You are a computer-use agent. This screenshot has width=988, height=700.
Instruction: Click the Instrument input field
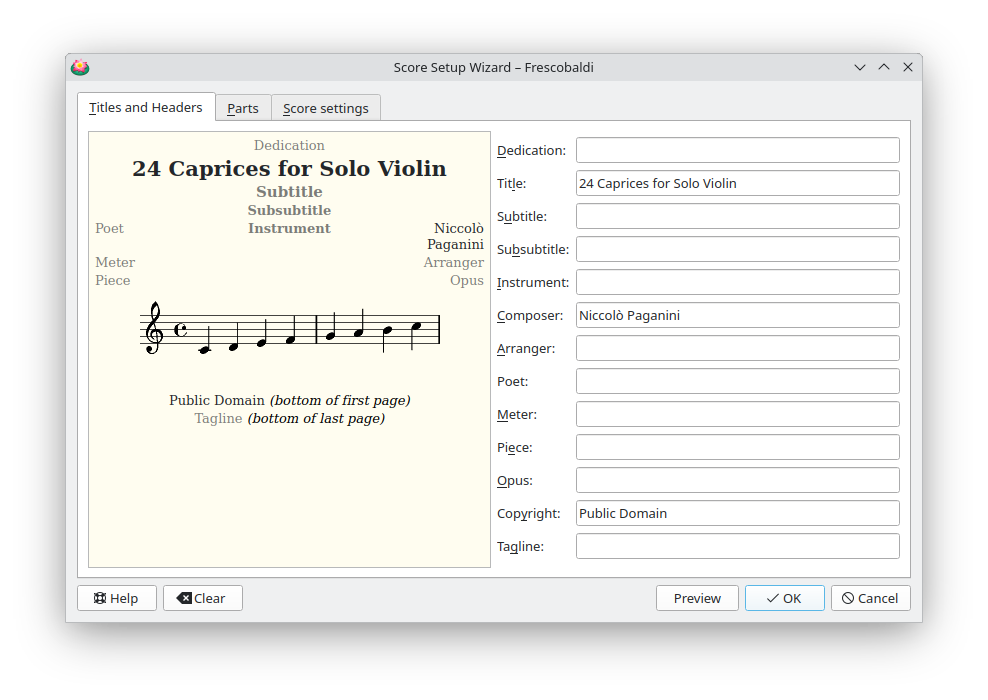[737, 282]
